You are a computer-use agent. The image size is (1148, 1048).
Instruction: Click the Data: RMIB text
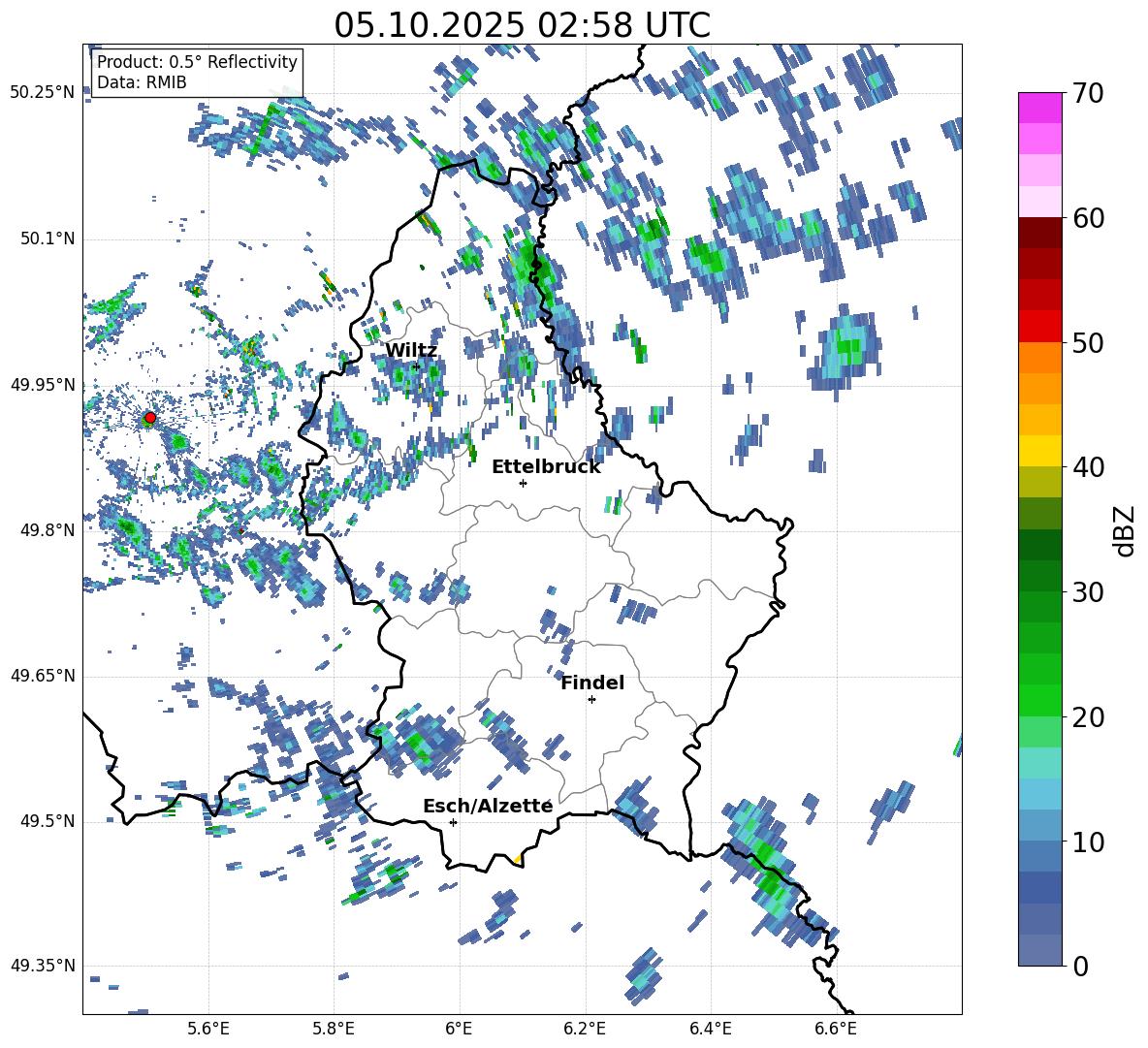142,82
